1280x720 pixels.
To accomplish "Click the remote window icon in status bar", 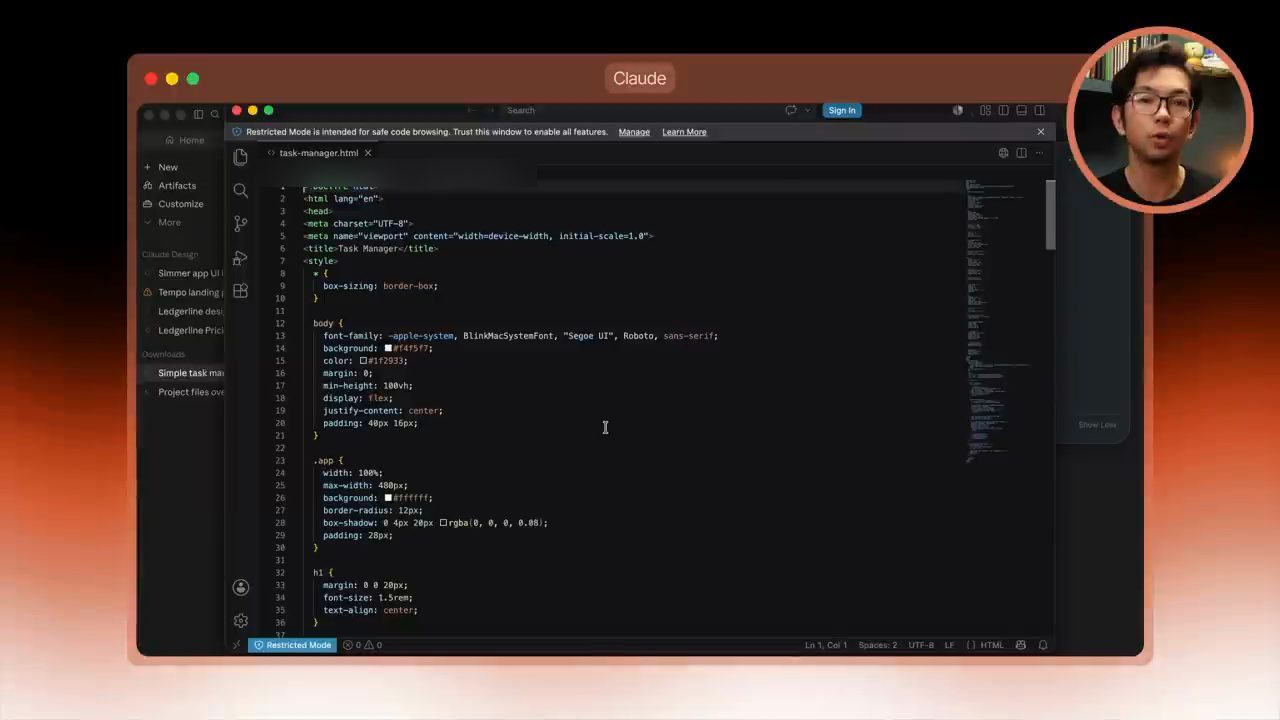I will pyautogui.click(x=237, y=645).
